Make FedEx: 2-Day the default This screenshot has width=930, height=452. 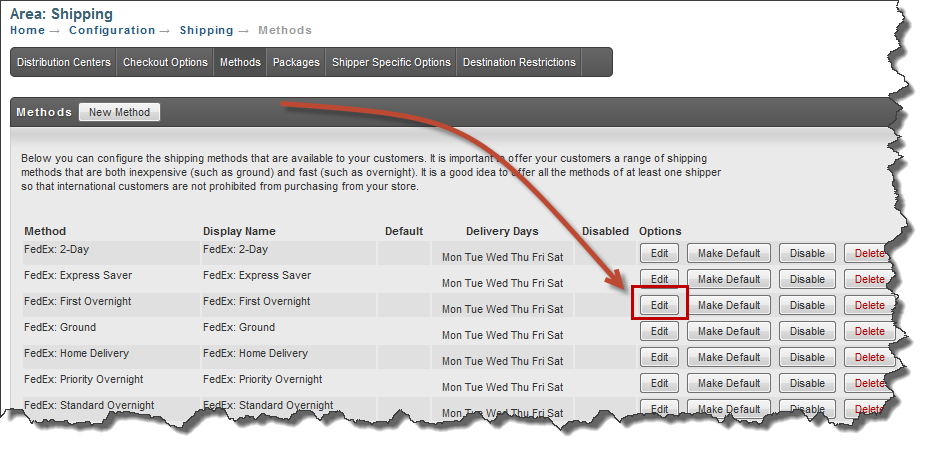(728, 253)
